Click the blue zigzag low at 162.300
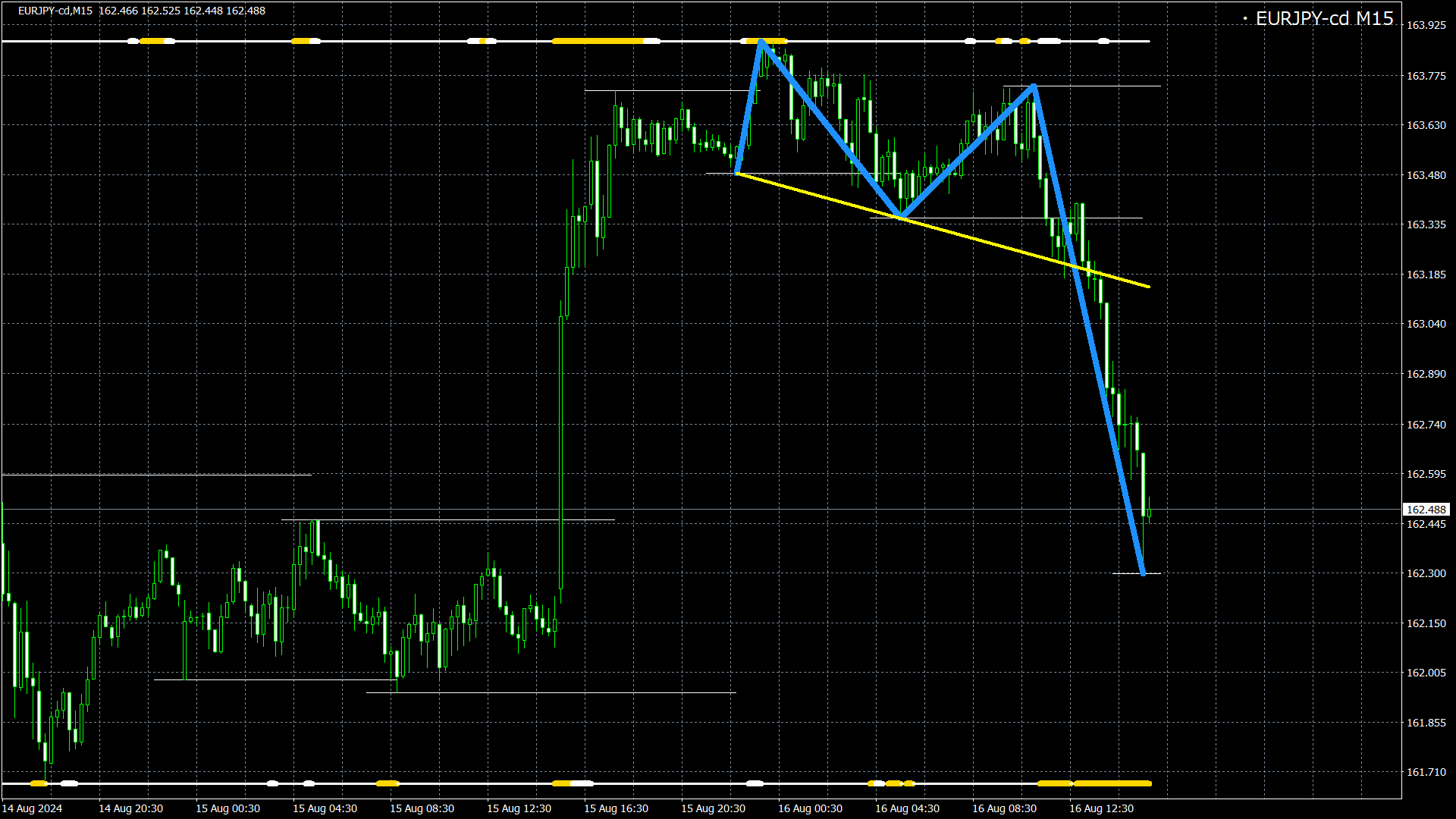1456x819 pixels. [1143, 573]
